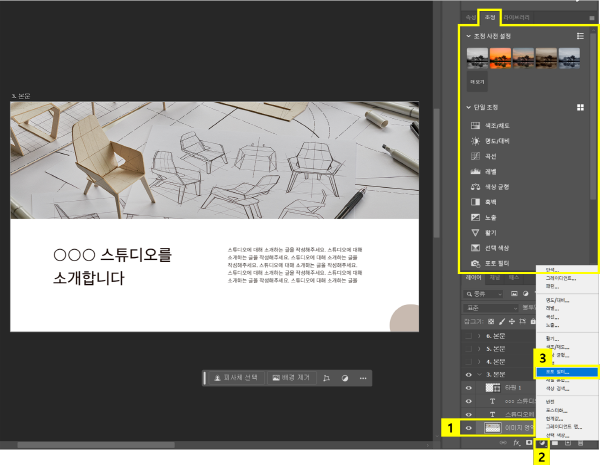Apply the cool blue-toned preset thumbnail
Viewport: 600px width, 472px height.
pyautogui.click(x=569, y=58)
